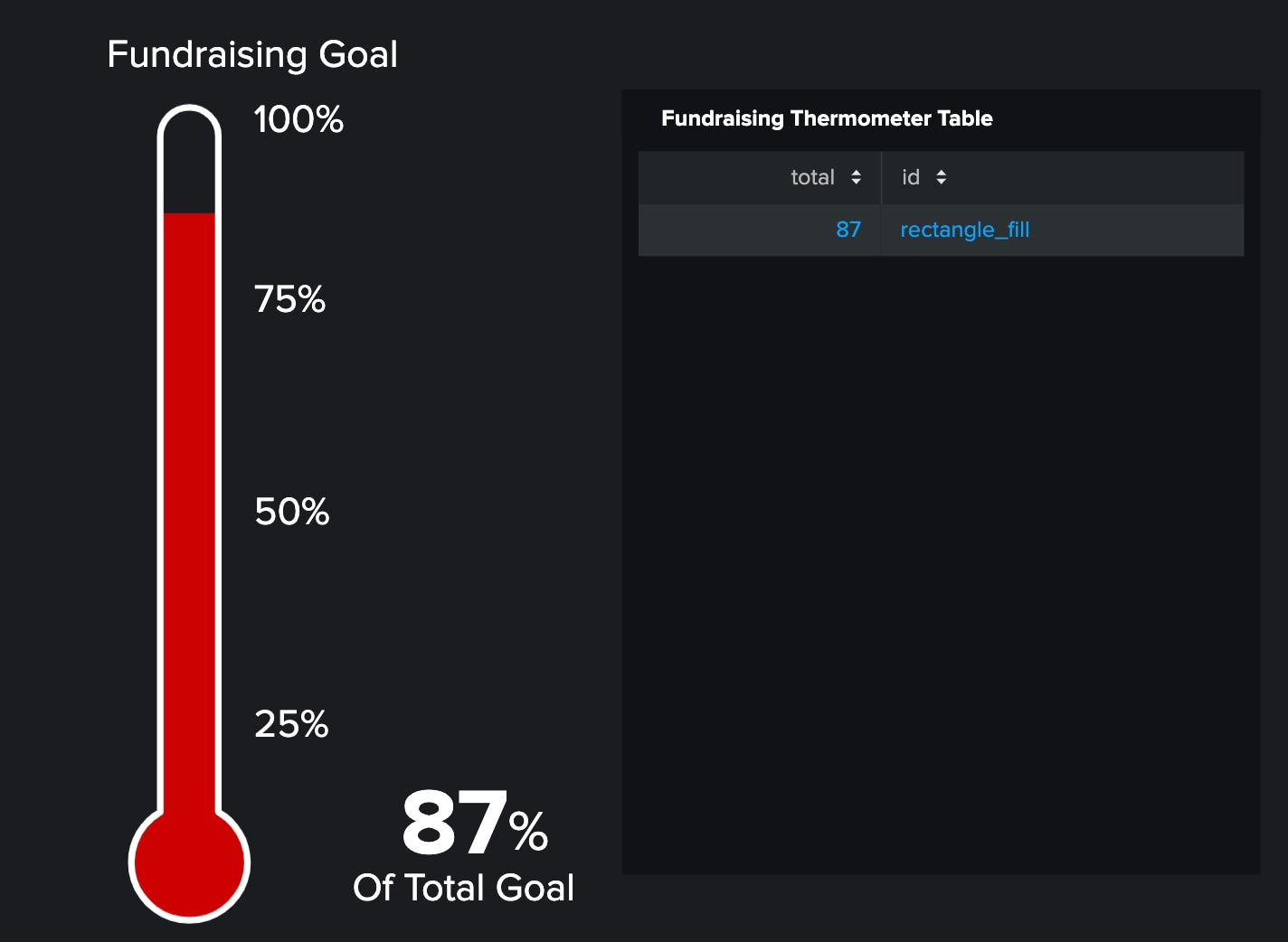Screen dimensions: 1288x942
Task: Click the red filled thermometer tube
Action: (x=189, y=512)
